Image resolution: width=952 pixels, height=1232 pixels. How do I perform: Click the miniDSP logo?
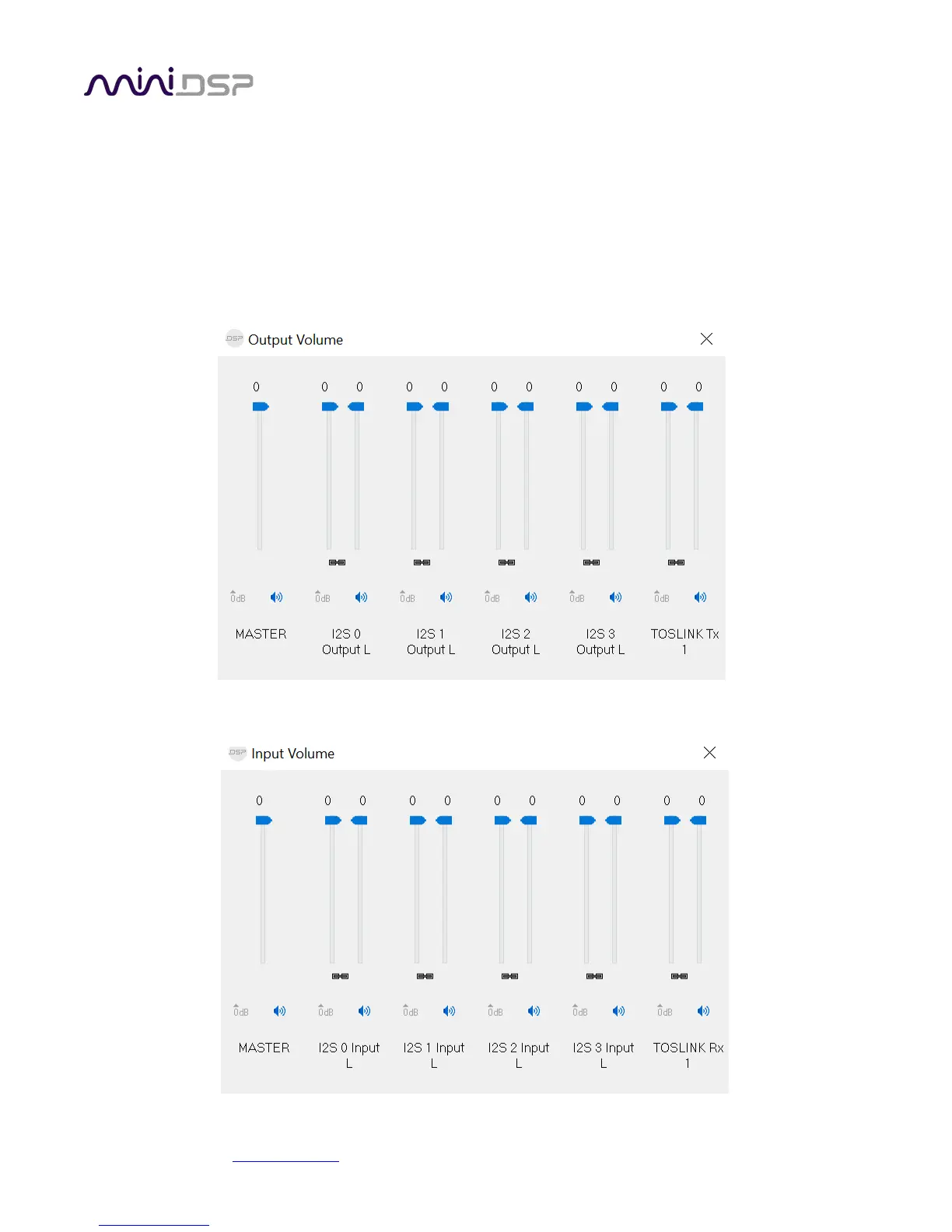coord(169,82)
